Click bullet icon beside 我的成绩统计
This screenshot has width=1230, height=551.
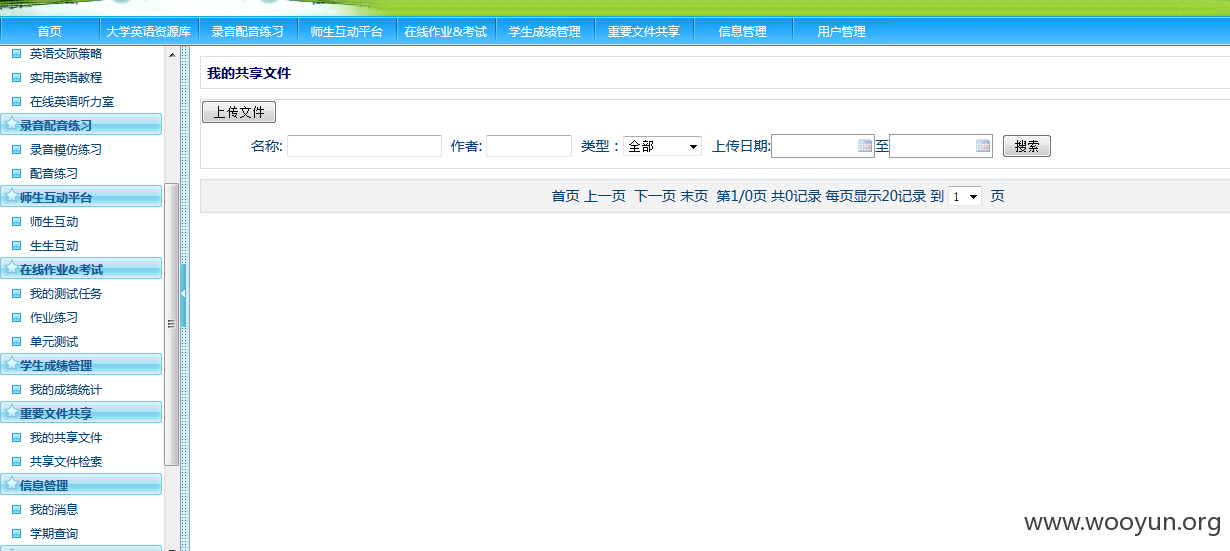[16, 389]
